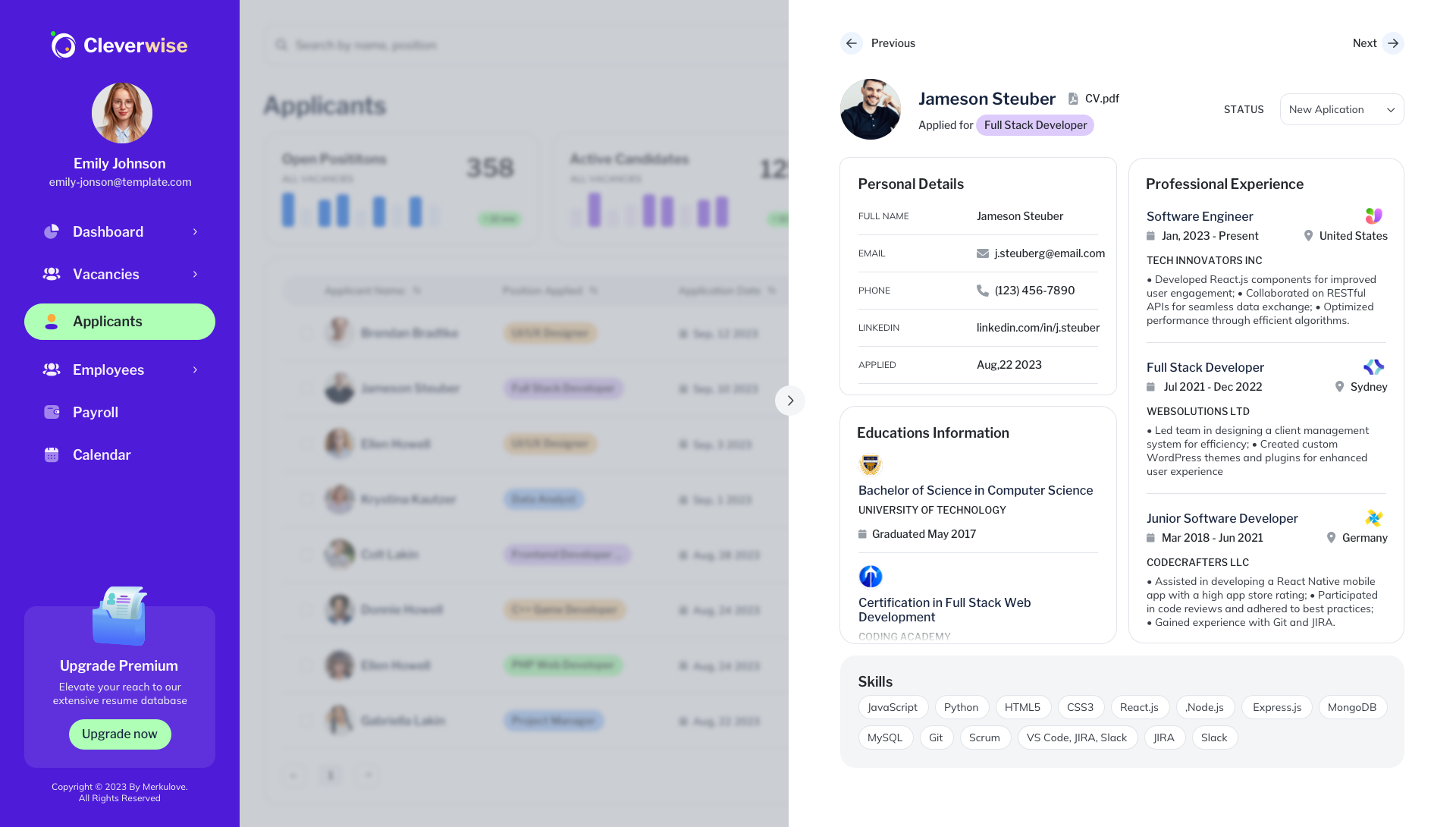
Task: Click the envelope icon beside j.steuberg@email.com
Action: pos(982,253)
